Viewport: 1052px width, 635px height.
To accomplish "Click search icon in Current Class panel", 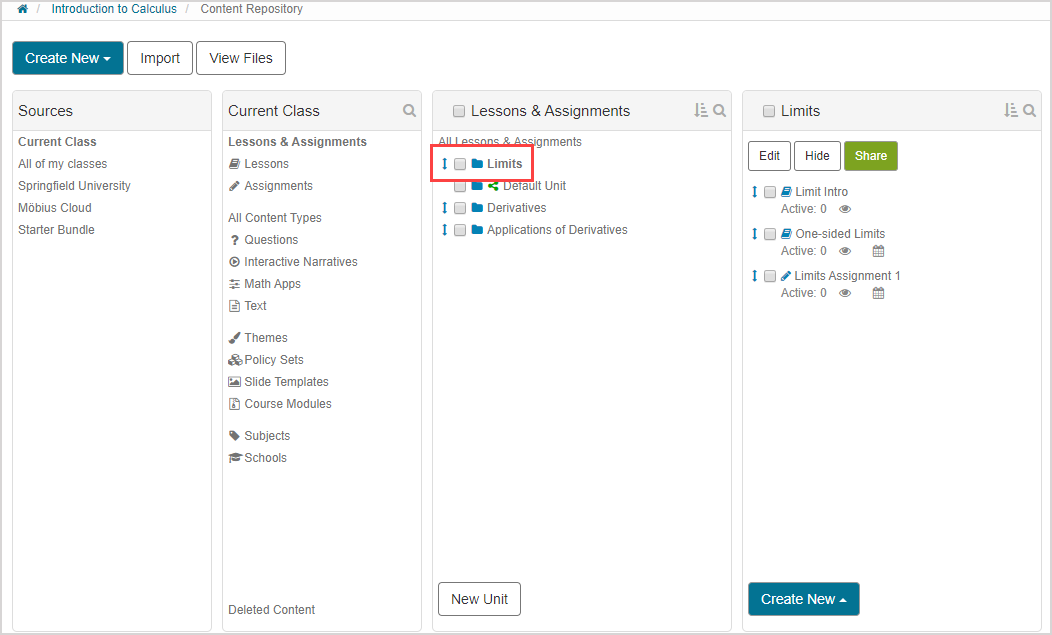I will tap(409, 111).
